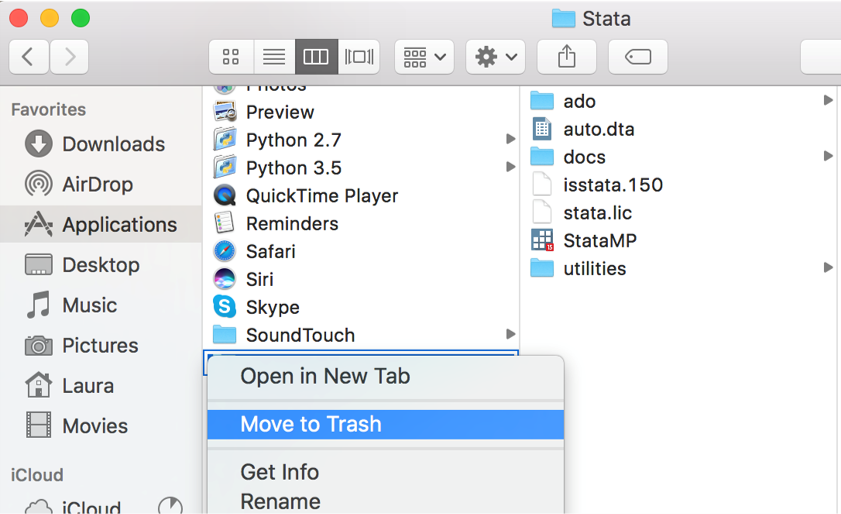The width and height of the screenshot is (841, 514).
Task: Choose Get Info from context menu
Action: [x=386, y=472]
